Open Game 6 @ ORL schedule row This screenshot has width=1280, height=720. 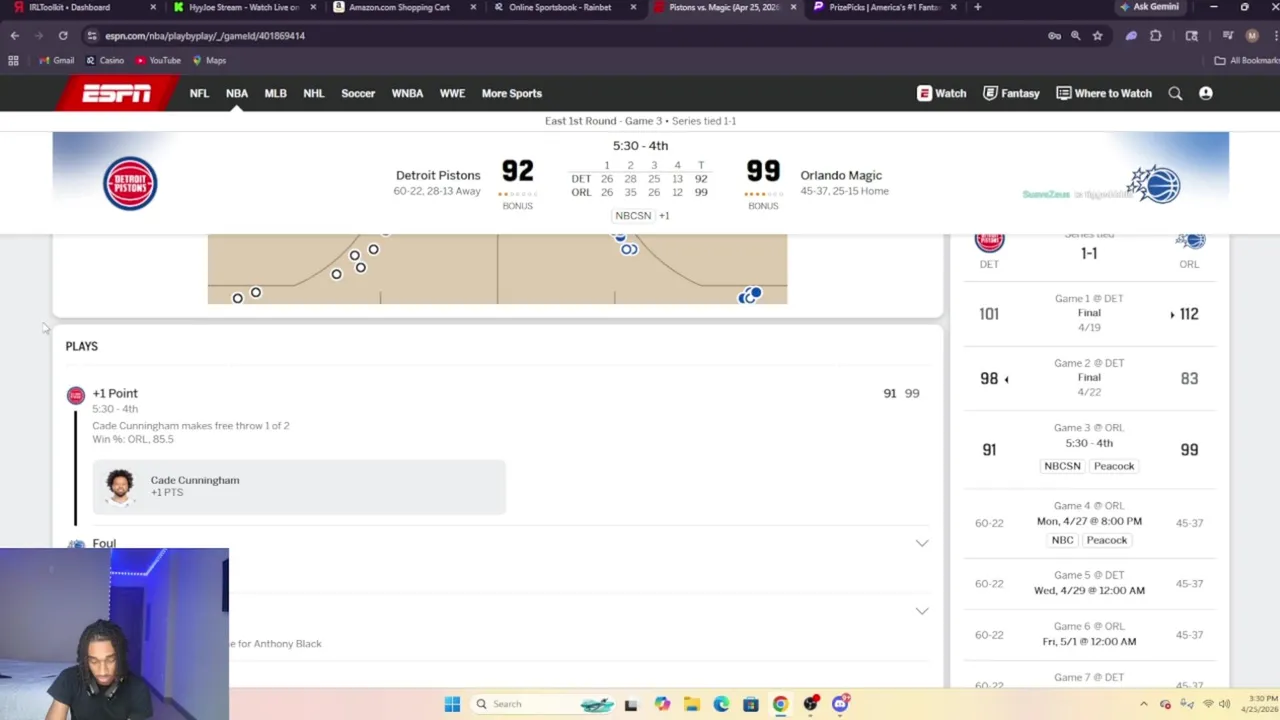pos(1089,634)
